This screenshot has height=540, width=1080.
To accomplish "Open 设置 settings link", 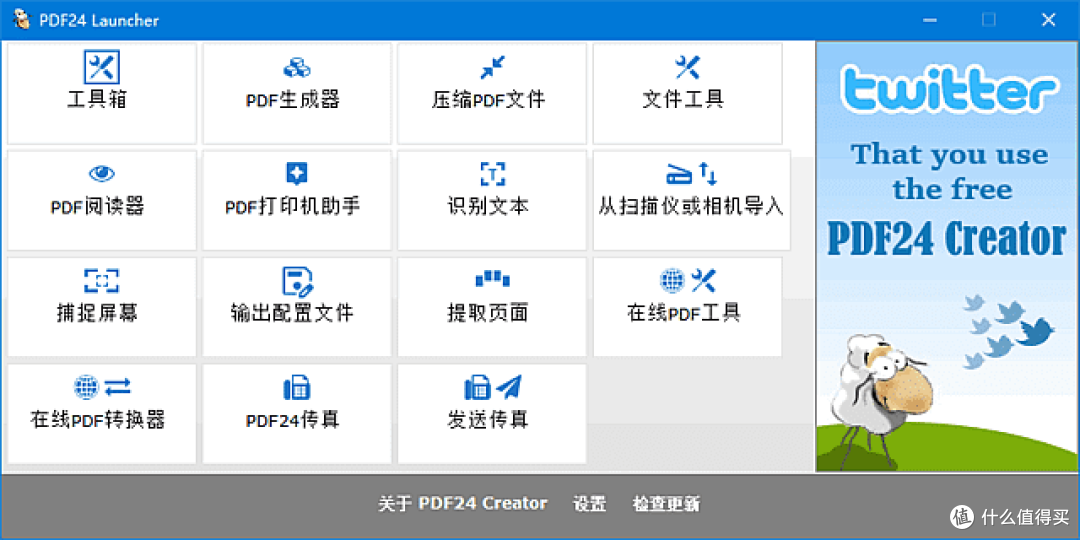I will 590,503.
